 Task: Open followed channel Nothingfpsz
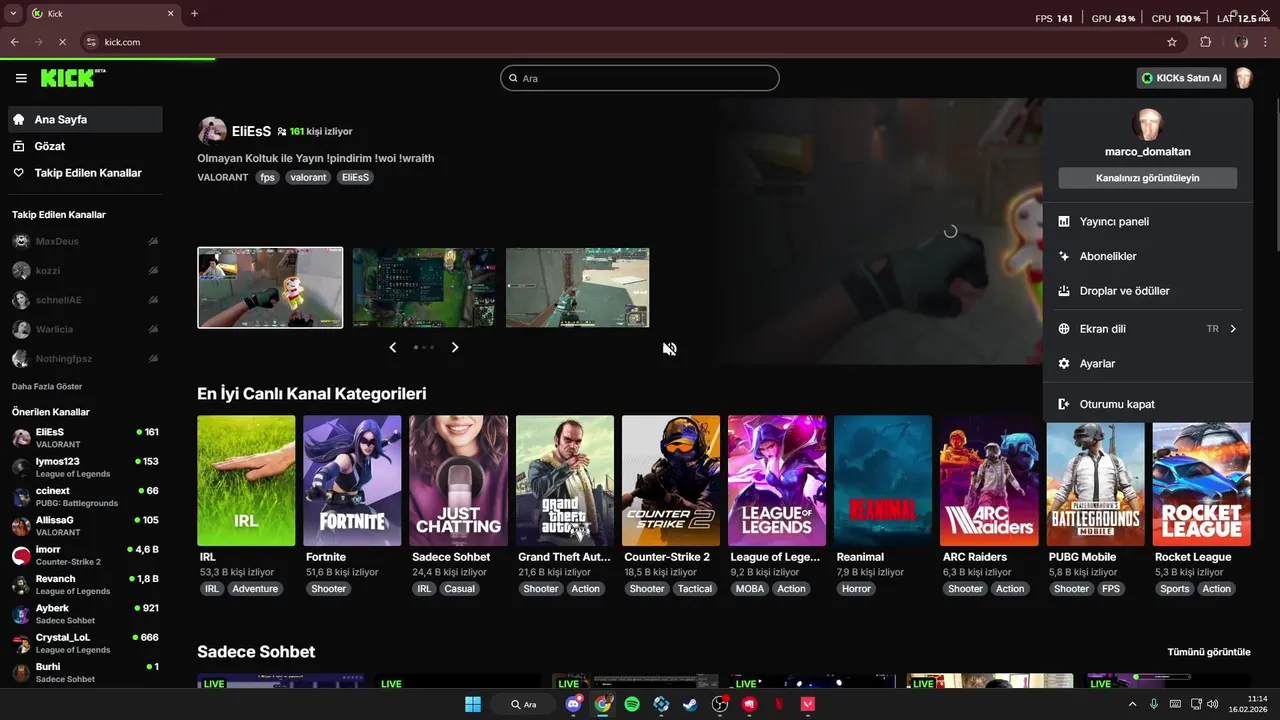(x=85, y=358)
